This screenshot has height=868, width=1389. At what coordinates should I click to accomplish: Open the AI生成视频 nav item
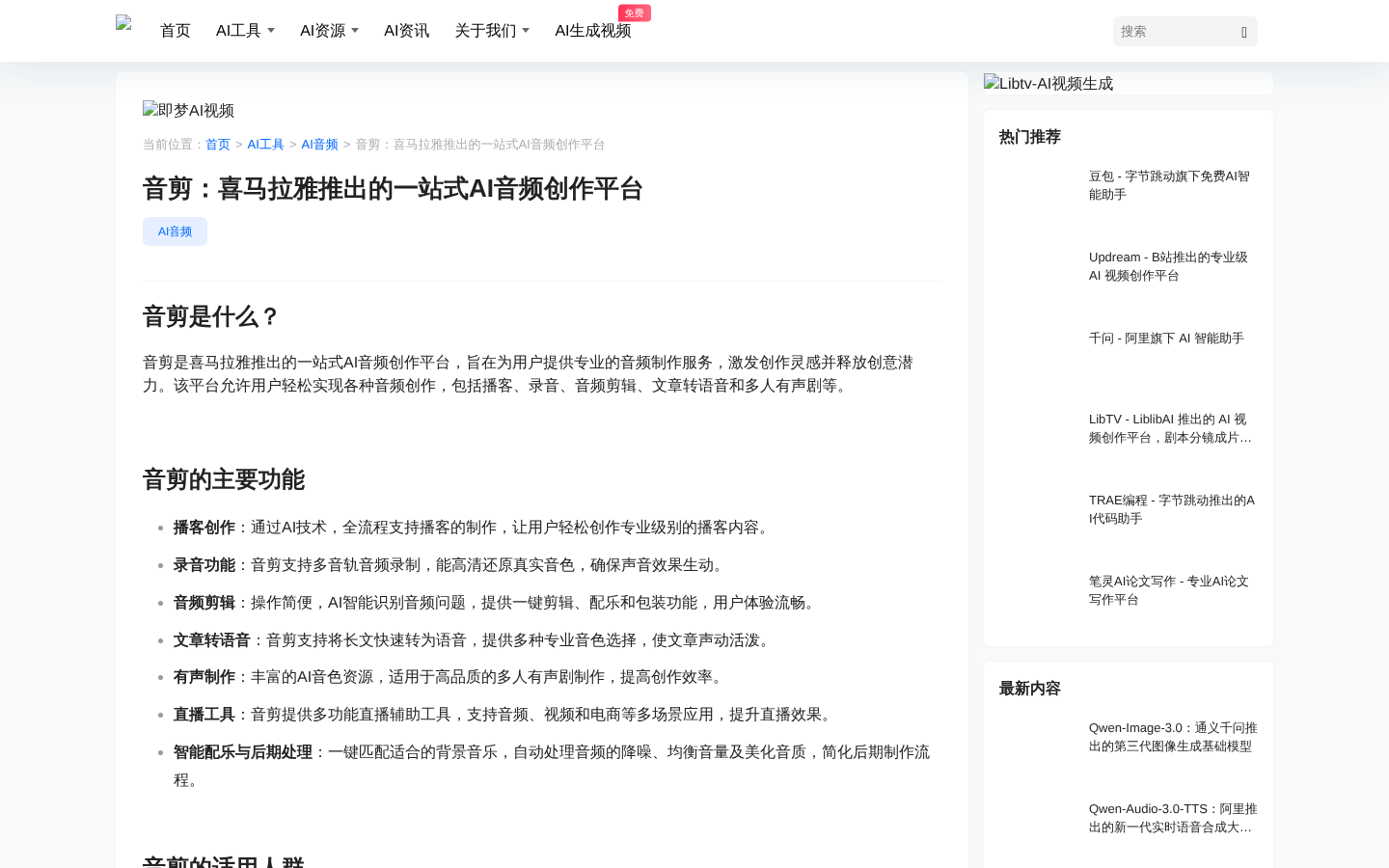[x=592, y=31]
